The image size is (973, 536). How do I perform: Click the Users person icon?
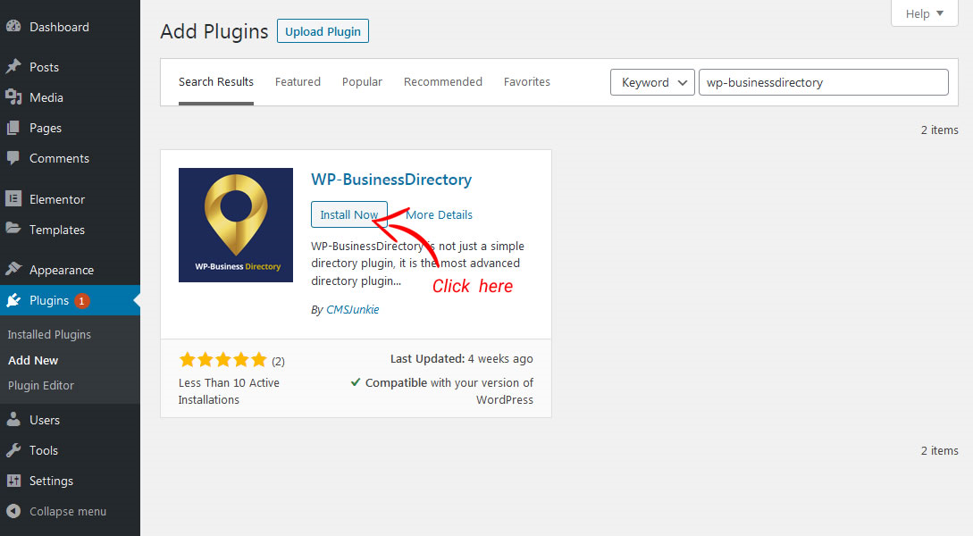(13, 419)
